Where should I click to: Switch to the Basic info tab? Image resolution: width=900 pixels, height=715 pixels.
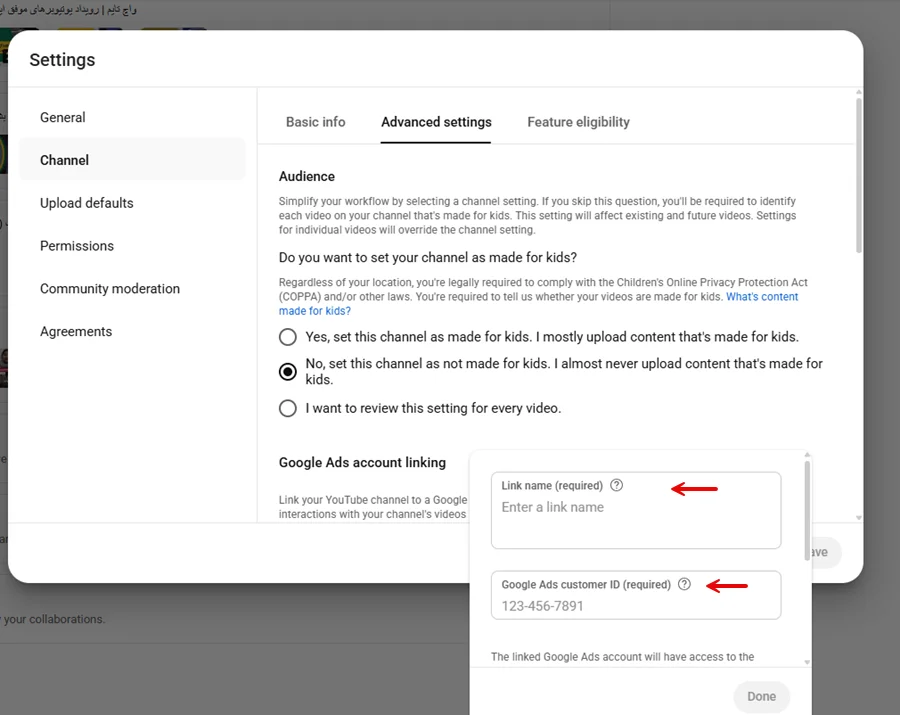(x=315, y=122)
